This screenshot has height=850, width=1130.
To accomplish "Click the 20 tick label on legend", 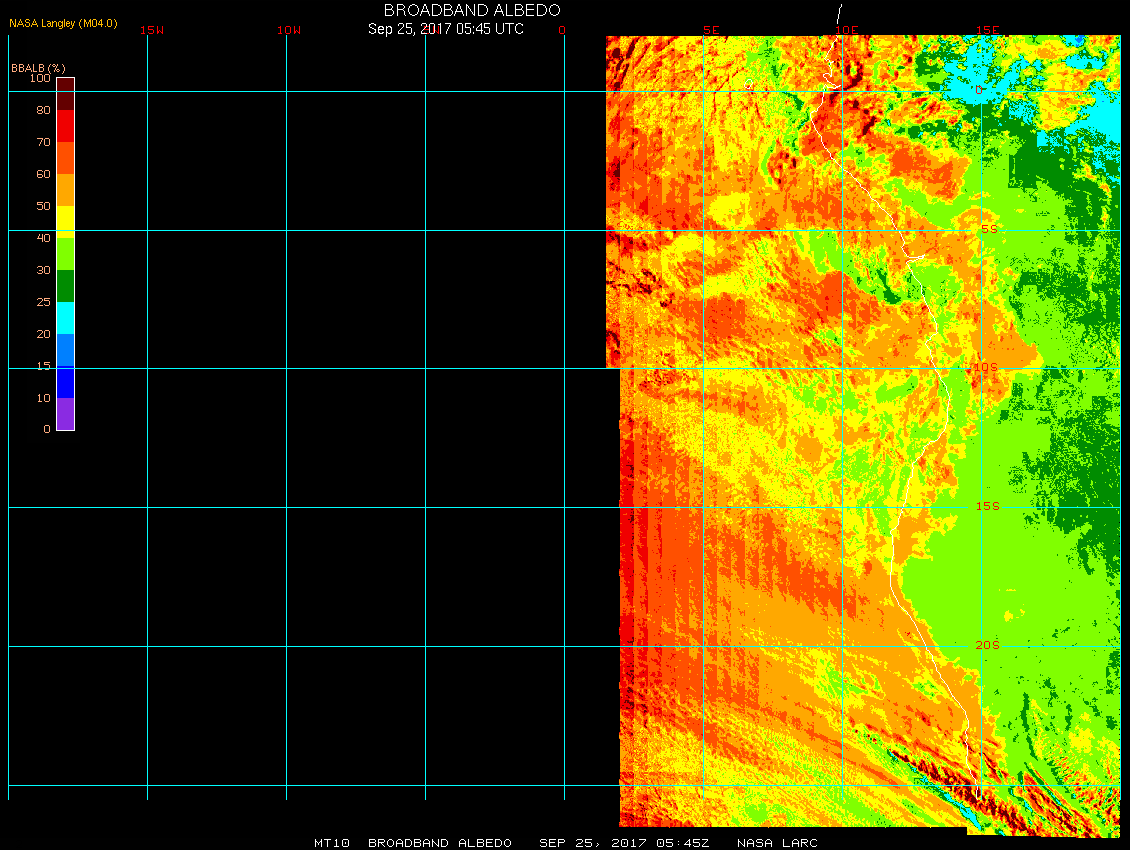I will pyautogui.click(x=44, y=334).
